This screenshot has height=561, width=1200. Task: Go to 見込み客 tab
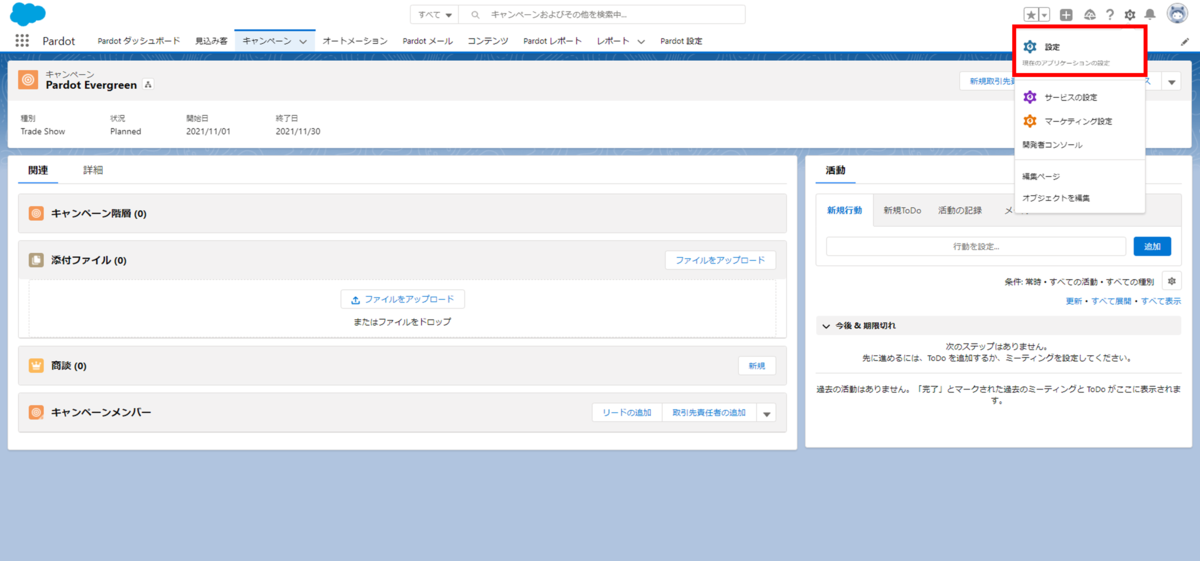tap(211, 41)
